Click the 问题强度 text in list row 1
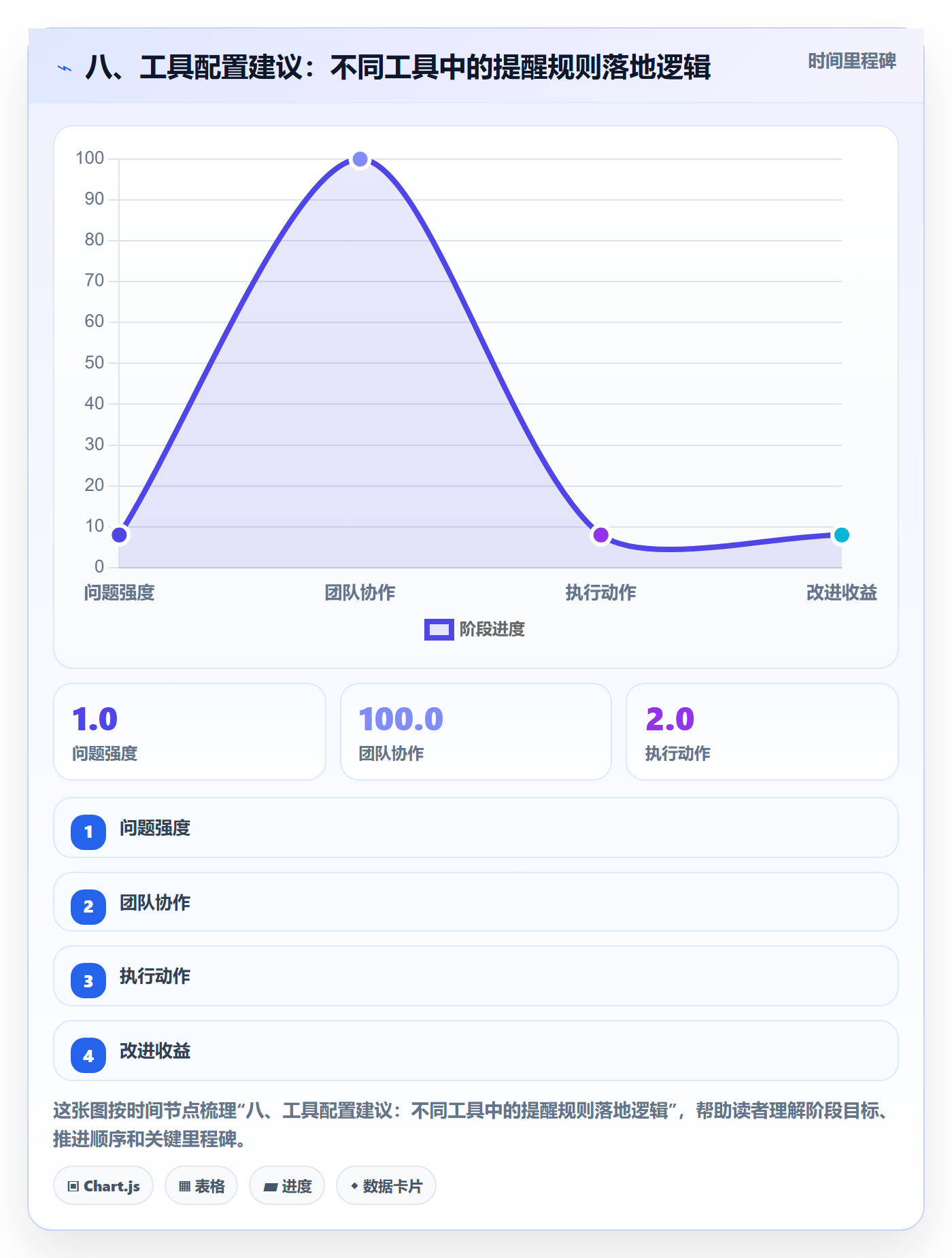952x1258 pixels. click(x=155, y=828)
